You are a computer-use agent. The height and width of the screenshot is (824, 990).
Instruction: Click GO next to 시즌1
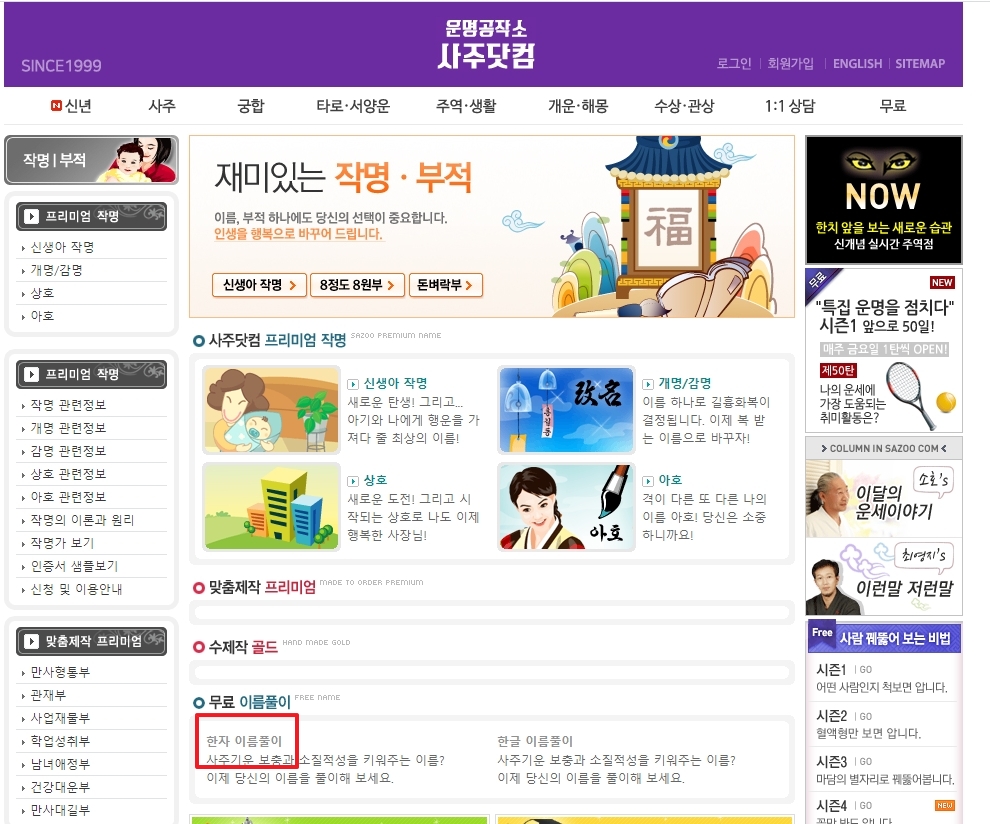(866, 670)
